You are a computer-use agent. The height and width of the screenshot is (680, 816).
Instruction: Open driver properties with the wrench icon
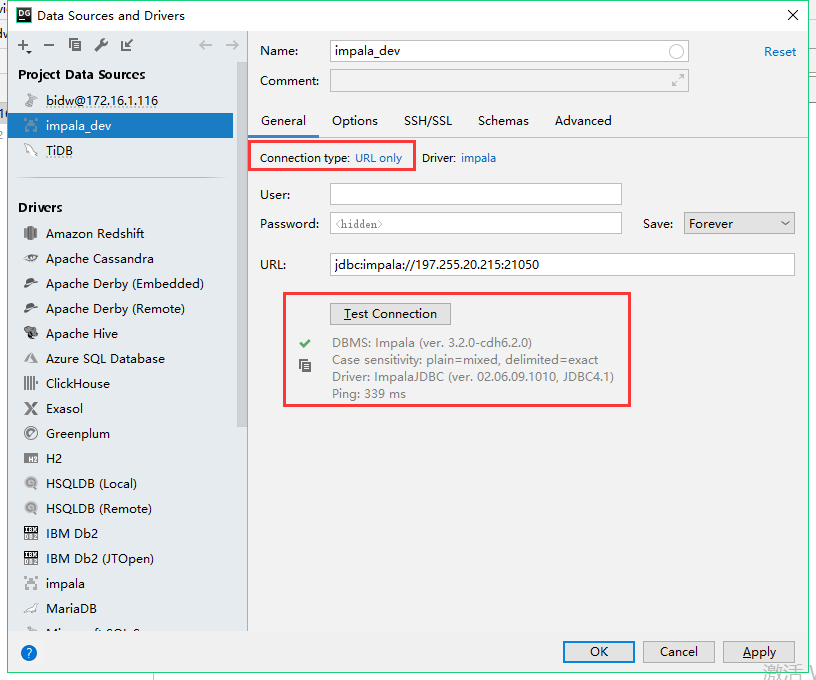(100, 45)
